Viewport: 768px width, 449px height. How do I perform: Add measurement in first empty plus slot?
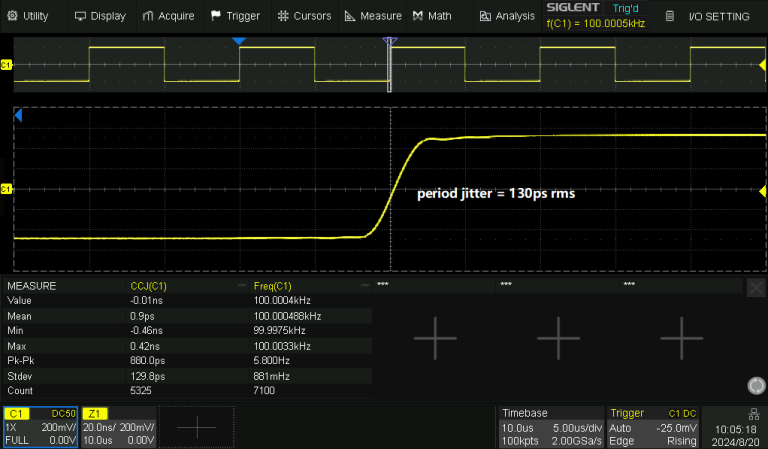coord(435,338)
